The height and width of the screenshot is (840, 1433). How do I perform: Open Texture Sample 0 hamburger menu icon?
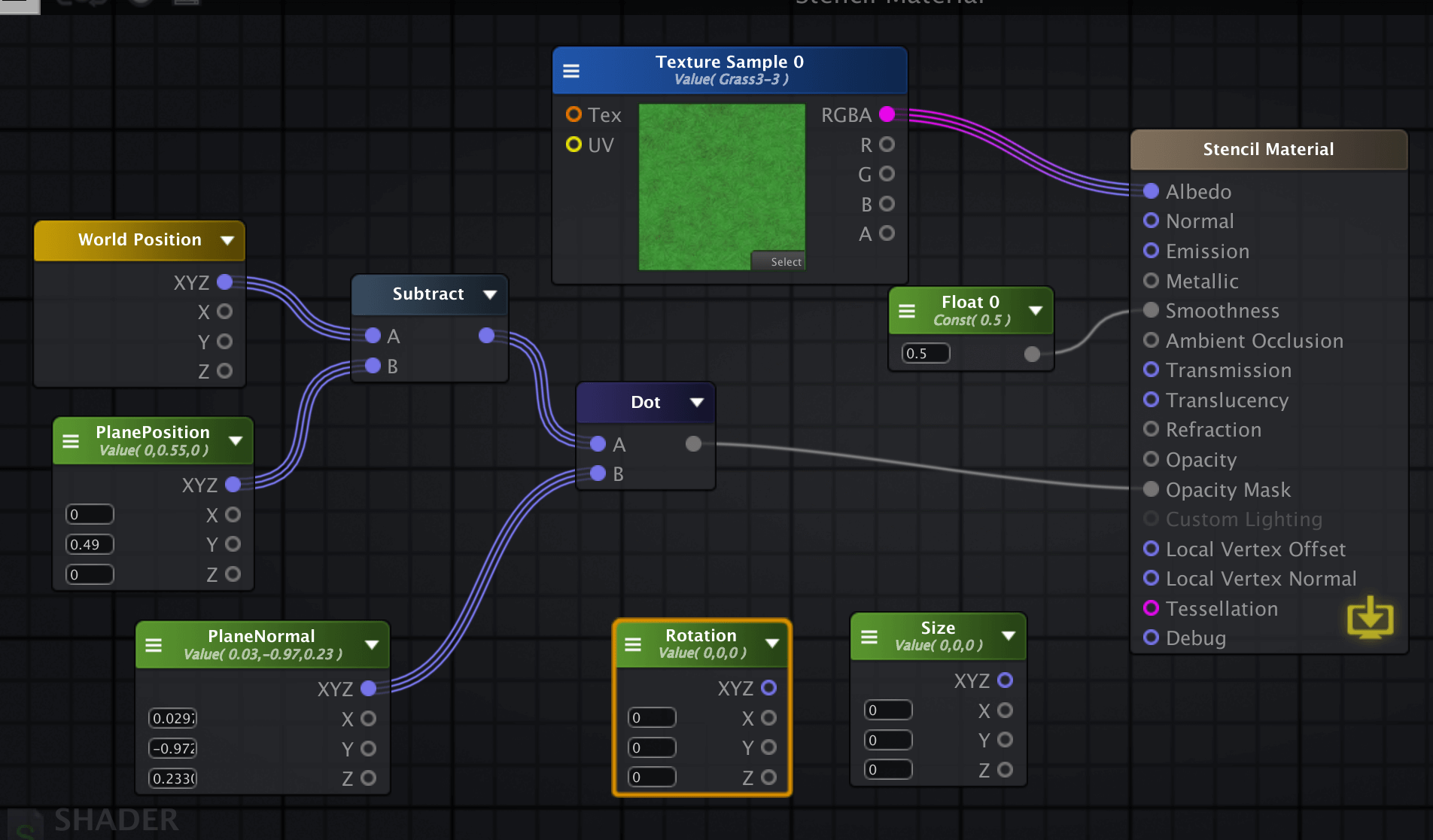571,71
